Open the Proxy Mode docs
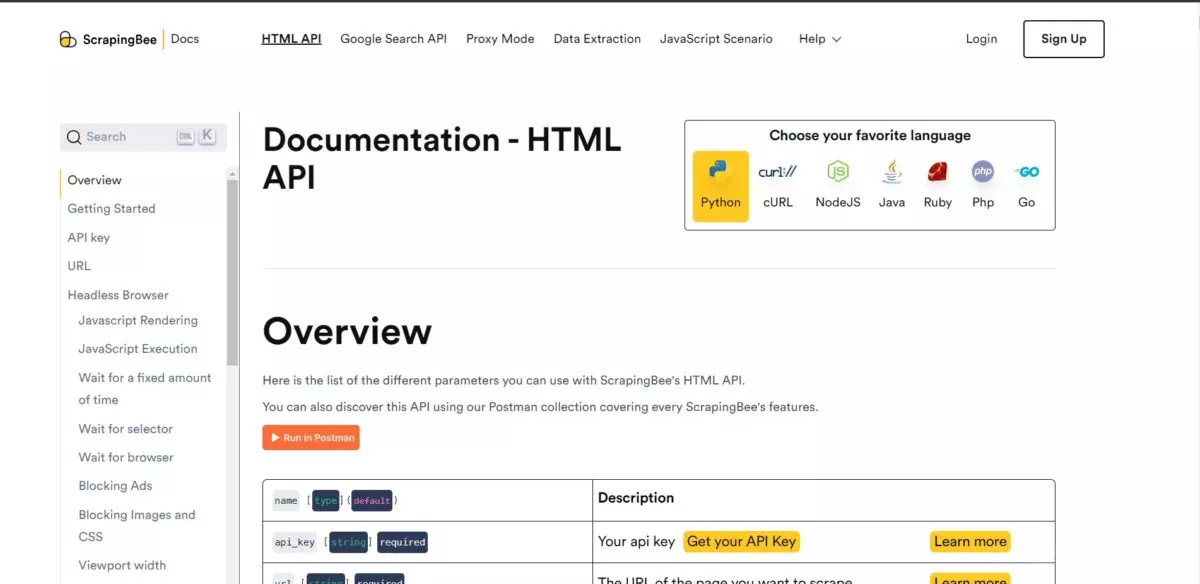This screenshot has height=584, width=1200. pyautogui.click(x=500, y=39)
